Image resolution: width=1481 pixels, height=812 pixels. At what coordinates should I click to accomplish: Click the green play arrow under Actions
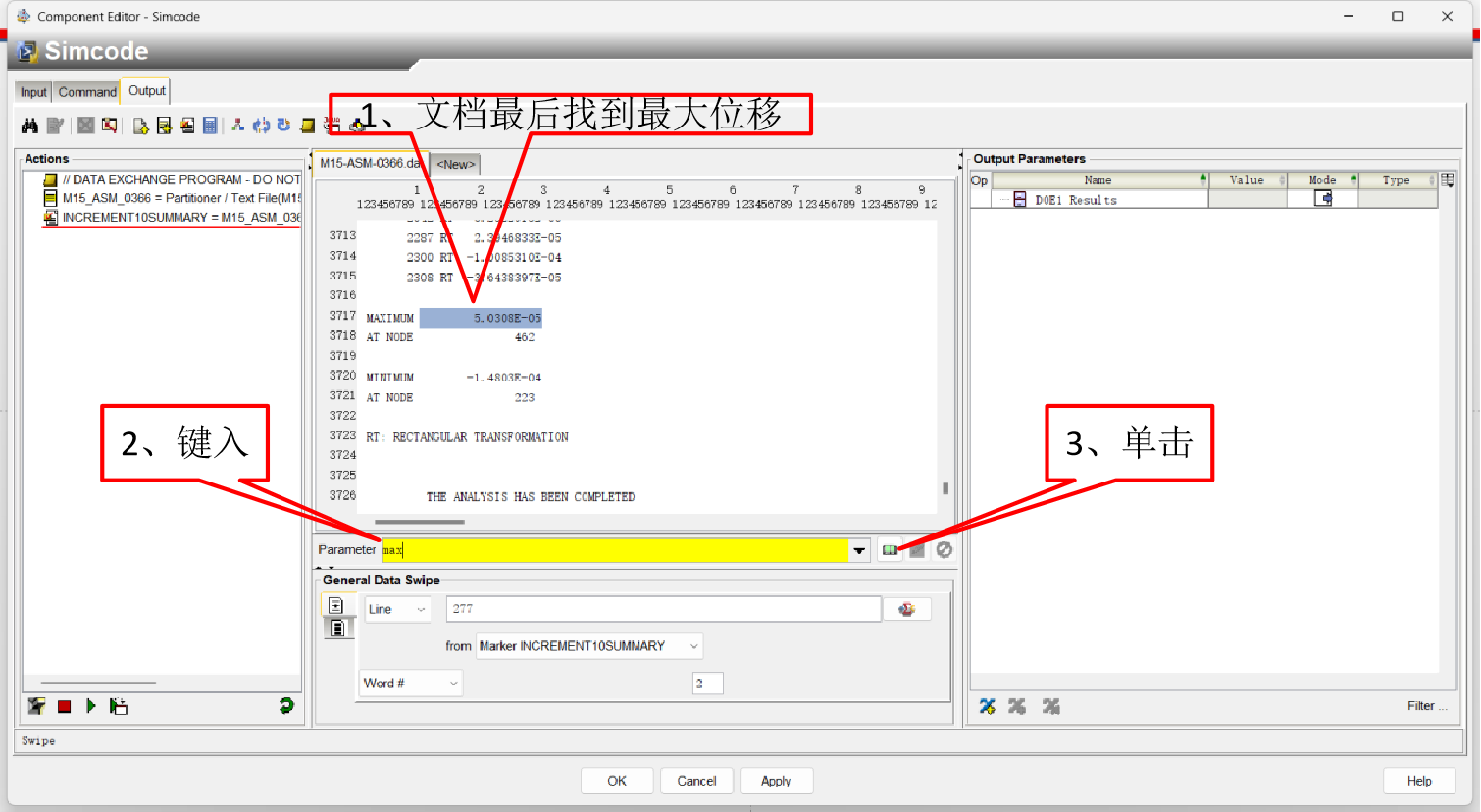pos(91,706)
